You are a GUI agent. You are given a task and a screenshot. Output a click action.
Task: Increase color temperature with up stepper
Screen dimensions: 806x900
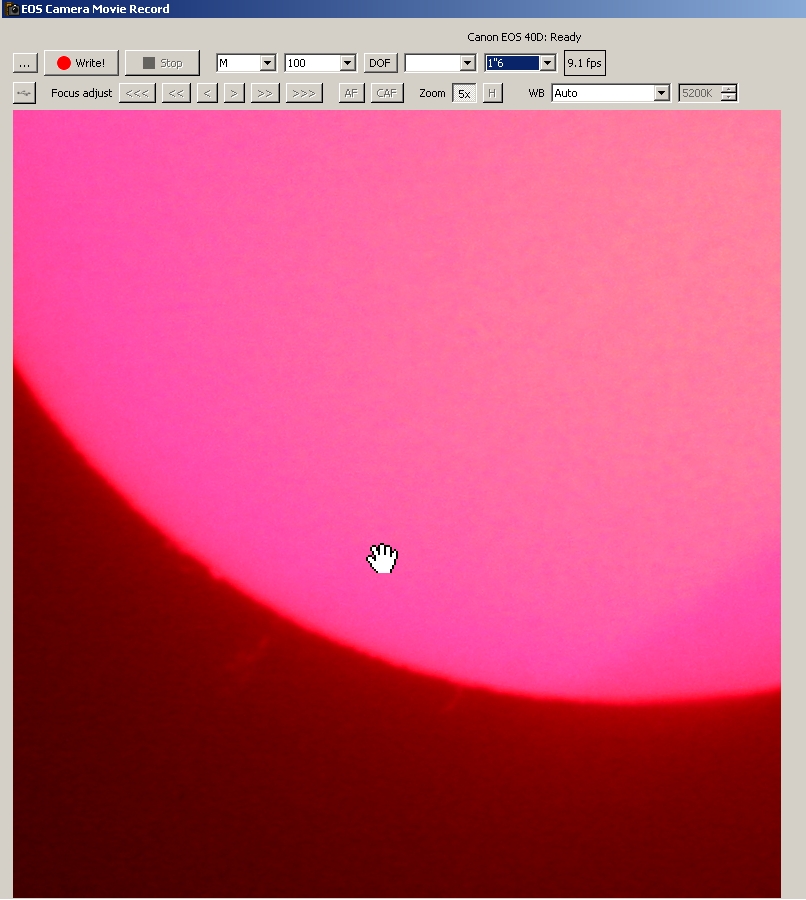[x=729, y=89]
